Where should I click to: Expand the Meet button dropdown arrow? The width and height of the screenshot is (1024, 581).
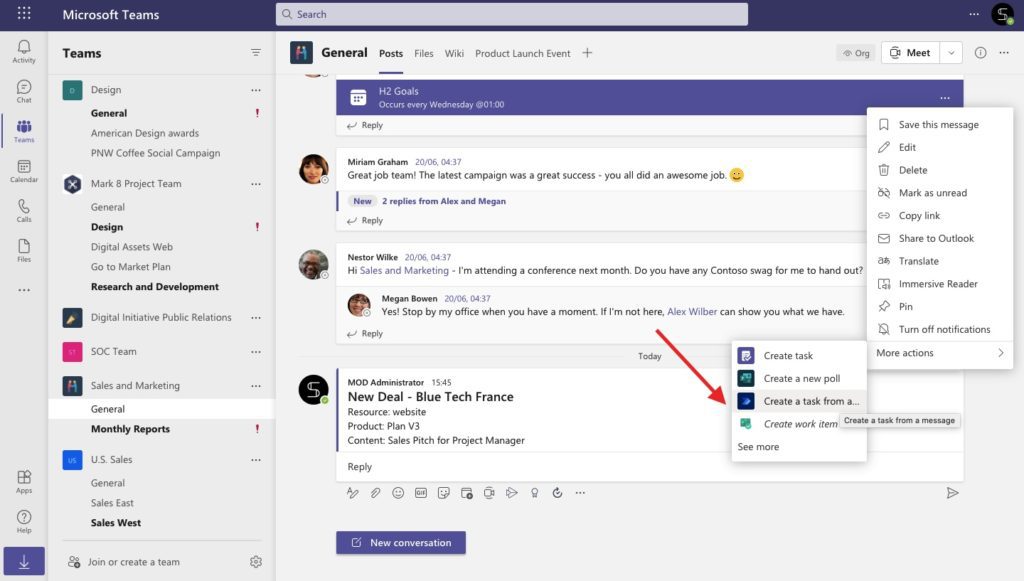(952, 53)
